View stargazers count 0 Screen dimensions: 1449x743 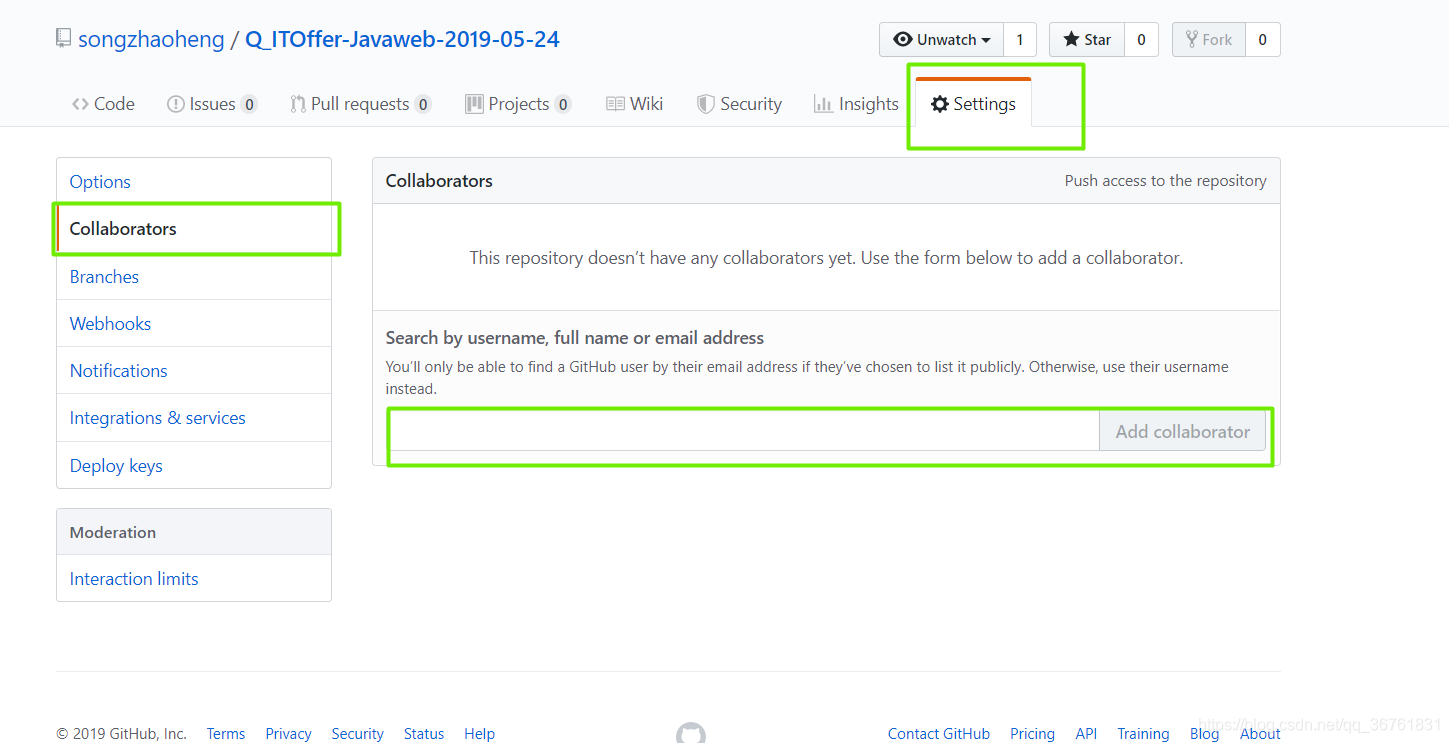[1141, 39]
